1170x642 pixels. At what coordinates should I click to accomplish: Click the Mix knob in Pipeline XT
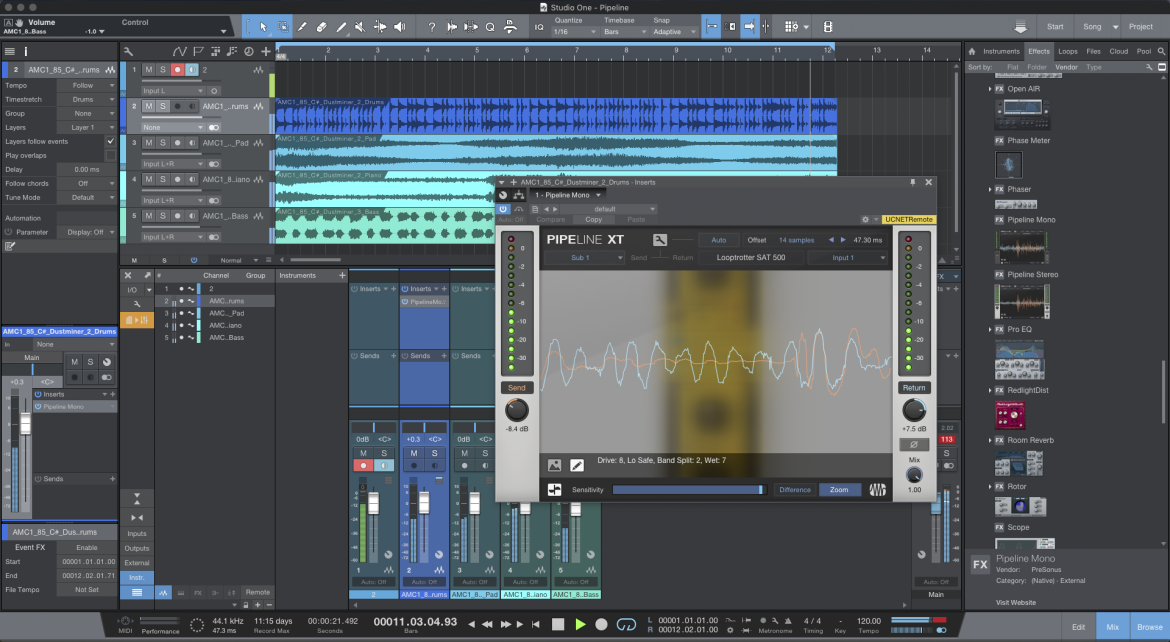point(914,475)
